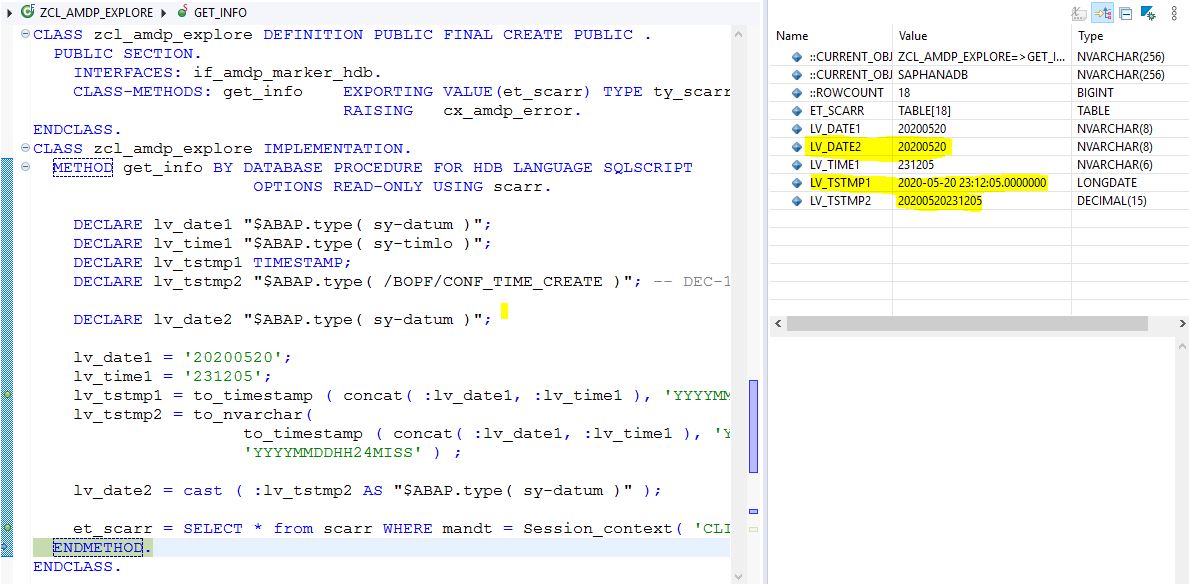Click the diamond icon next to LV_TSTMP2 variable
Screen dimensions: 1189x584
pos(797,201)
